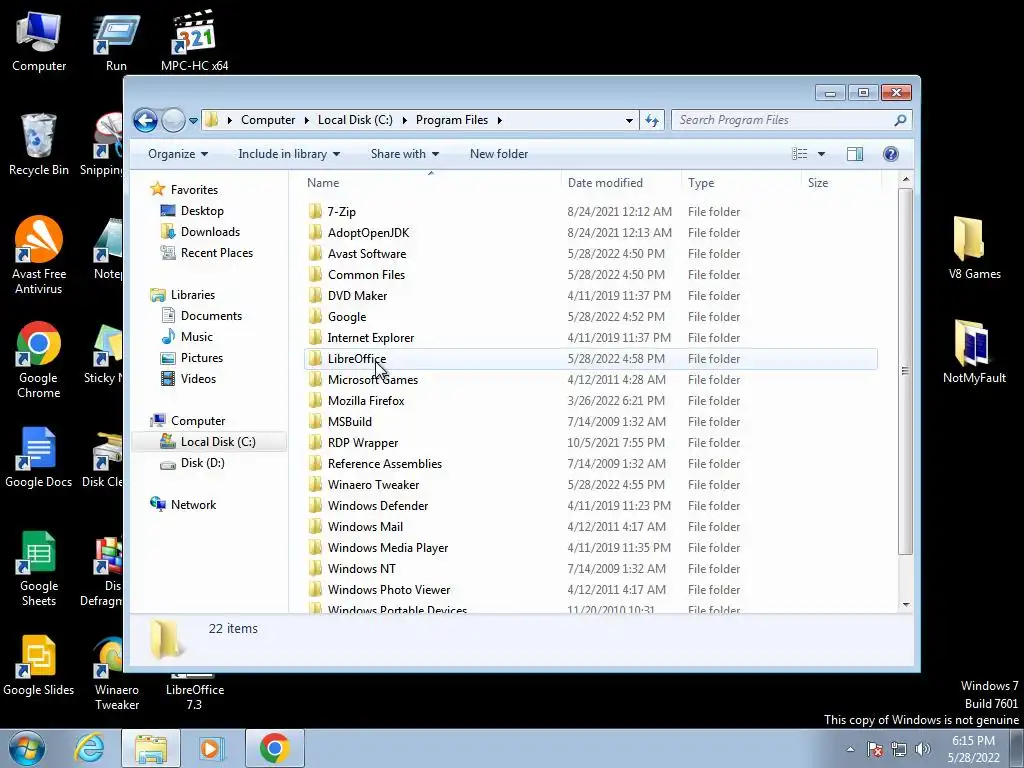Click the scroll up arrow of file list
Image resolution: width=1024 pixels, height=768 pixels.
[905, 179]
